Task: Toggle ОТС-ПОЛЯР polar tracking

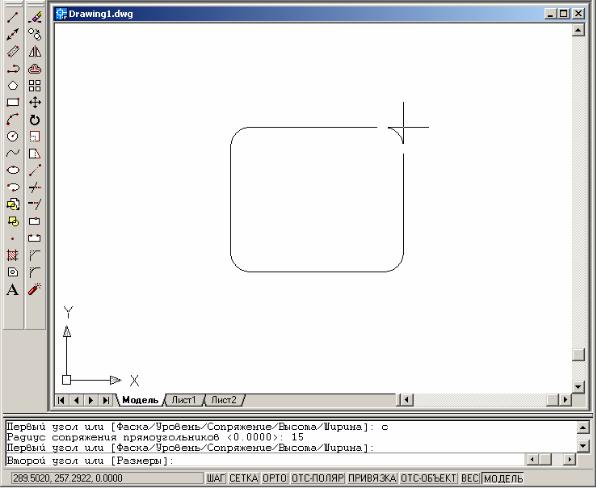Action: click(317, 478)
